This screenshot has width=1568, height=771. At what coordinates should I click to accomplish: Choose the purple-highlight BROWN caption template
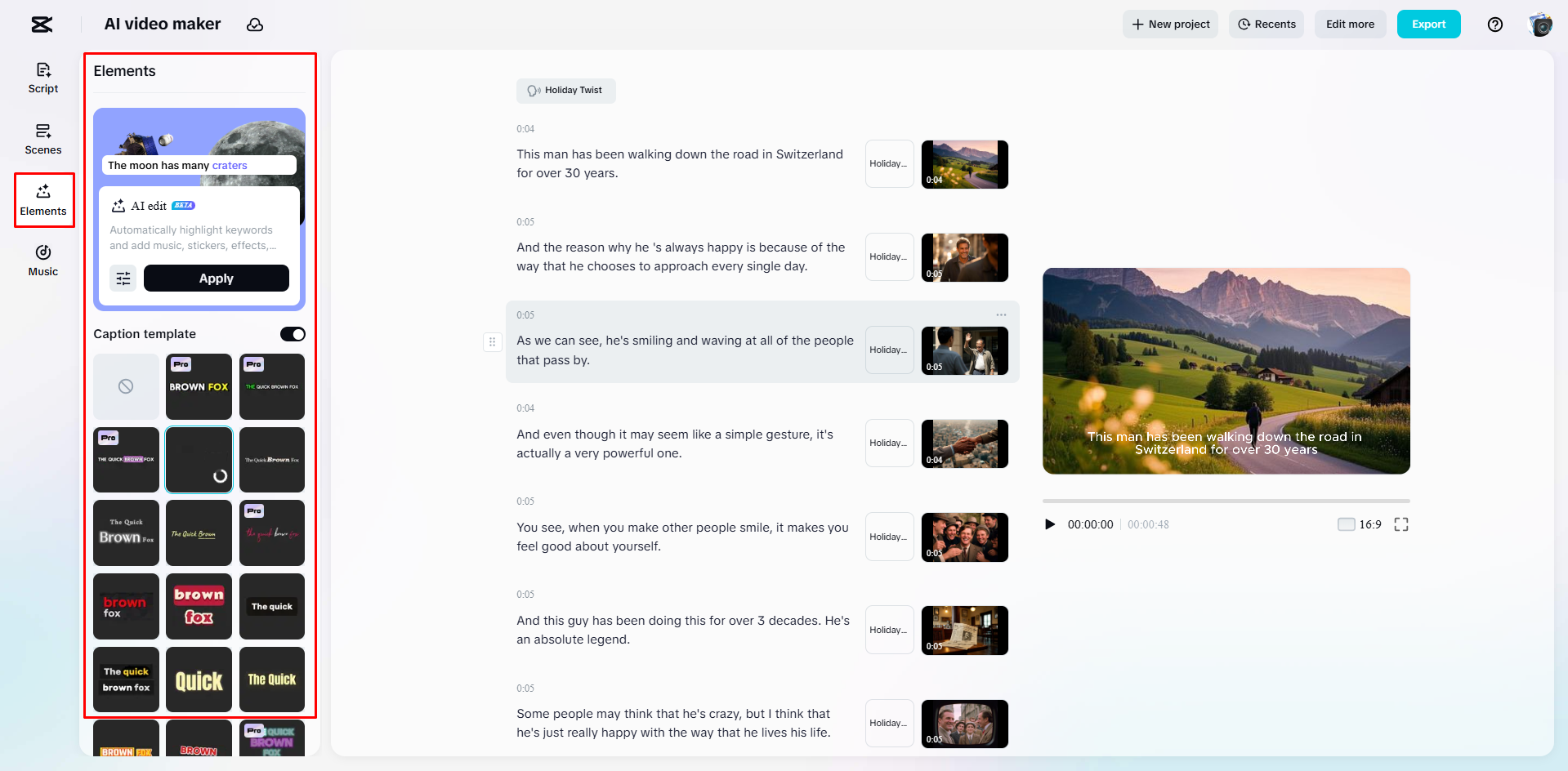(x=126, y=460)
